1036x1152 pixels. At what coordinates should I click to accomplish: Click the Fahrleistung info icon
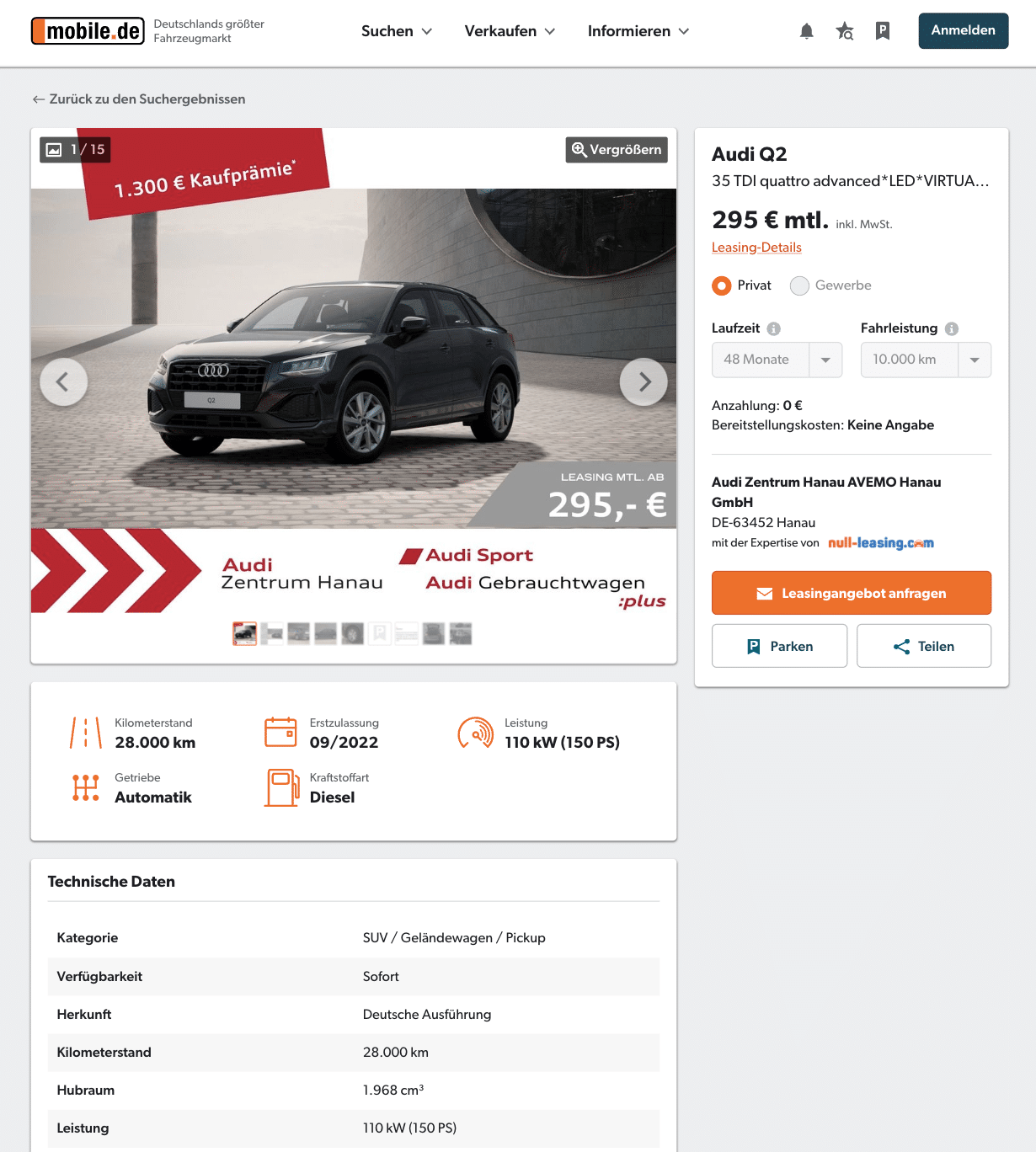coord(951,328)
